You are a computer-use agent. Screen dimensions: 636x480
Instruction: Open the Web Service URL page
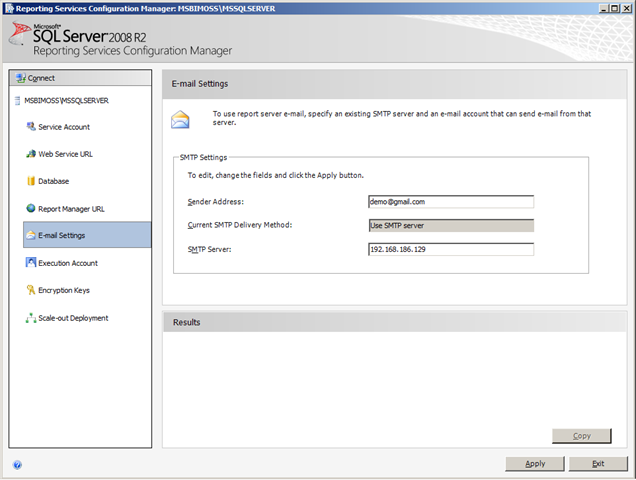(65, 154)
